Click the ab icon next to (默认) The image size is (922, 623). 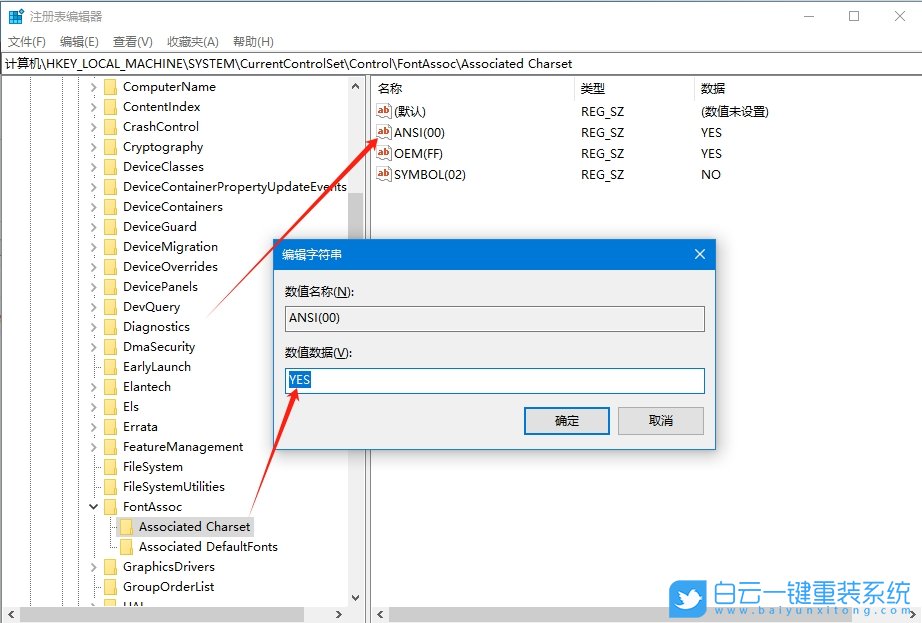coord(384,111)
